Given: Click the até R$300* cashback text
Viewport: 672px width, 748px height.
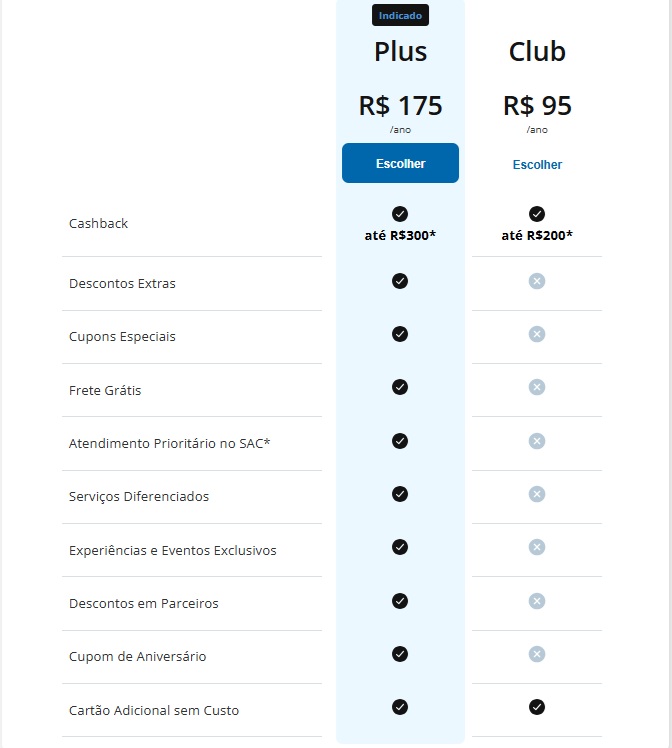Looking at the screenshot, I should [400, 235].
